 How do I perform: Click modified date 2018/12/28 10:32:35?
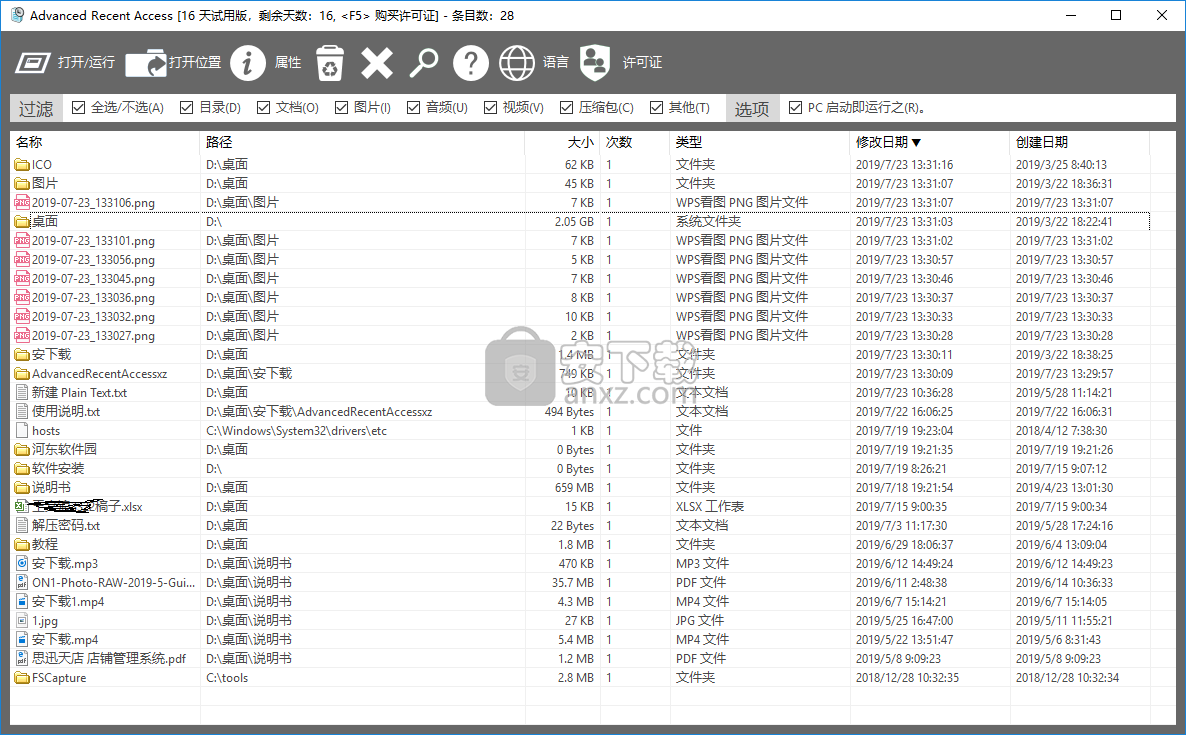point(907,678)
